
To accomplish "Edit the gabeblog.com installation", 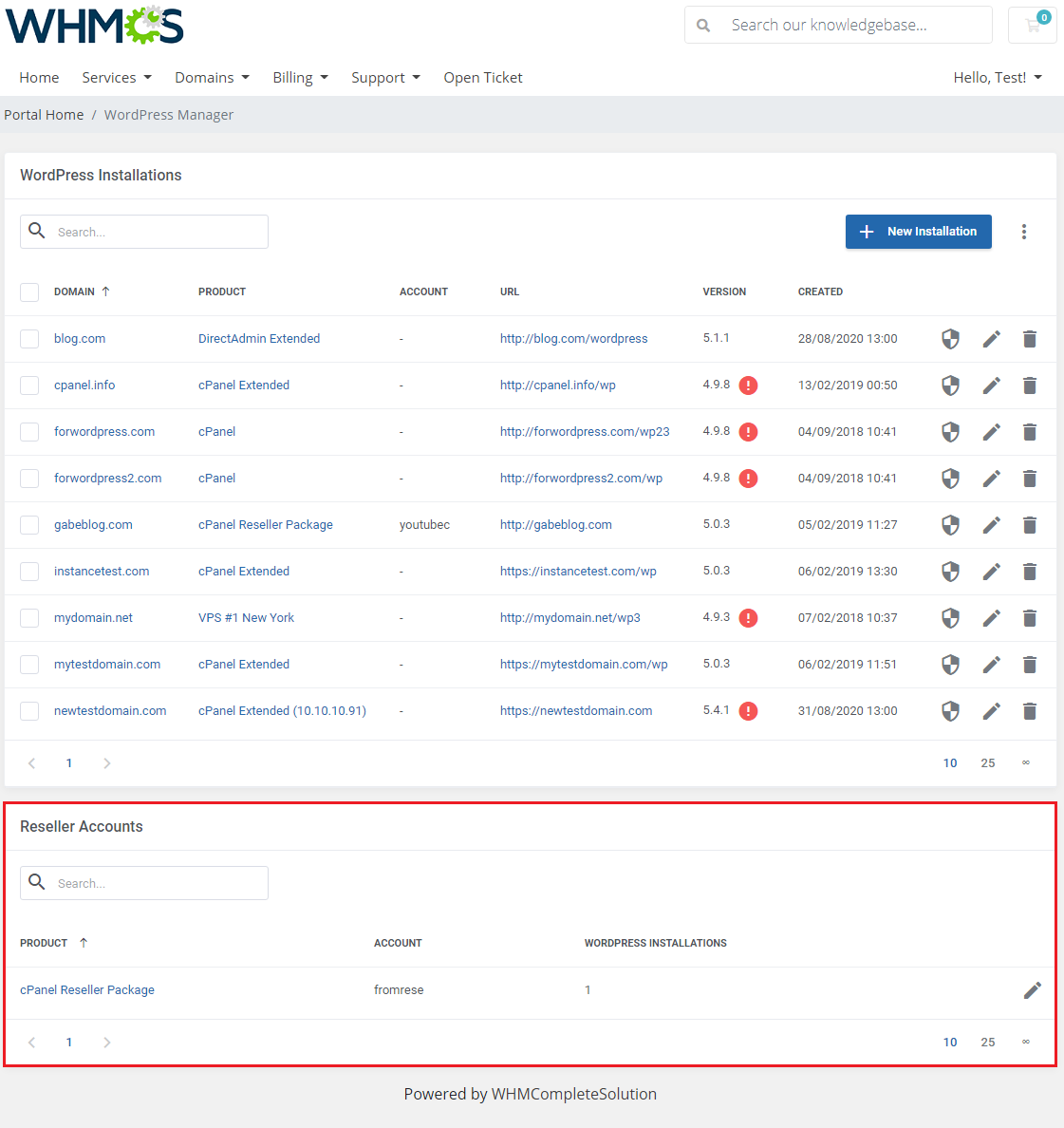I will coord(991,525).
